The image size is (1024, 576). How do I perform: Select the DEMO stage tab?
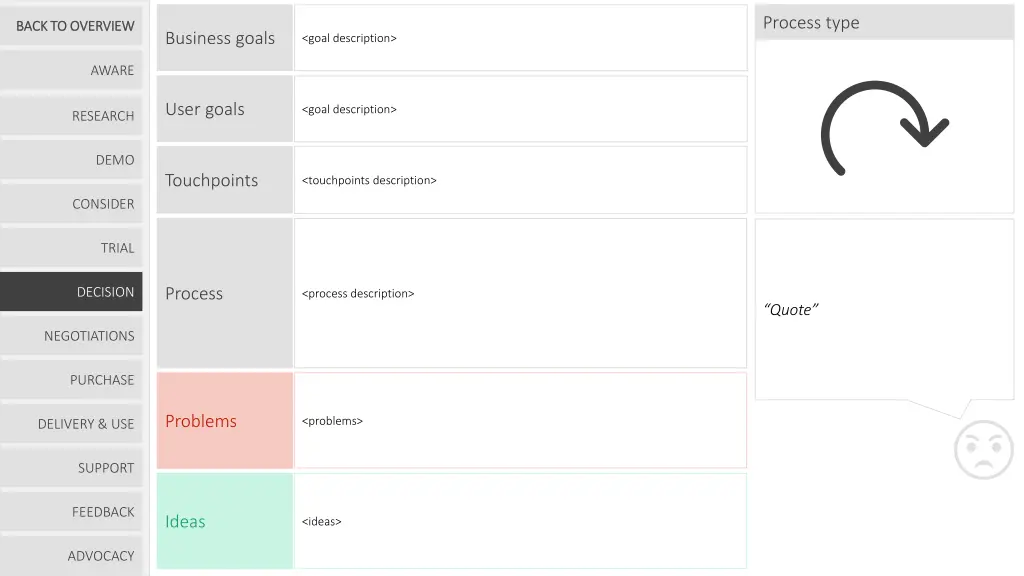click(x=71, y=160)
